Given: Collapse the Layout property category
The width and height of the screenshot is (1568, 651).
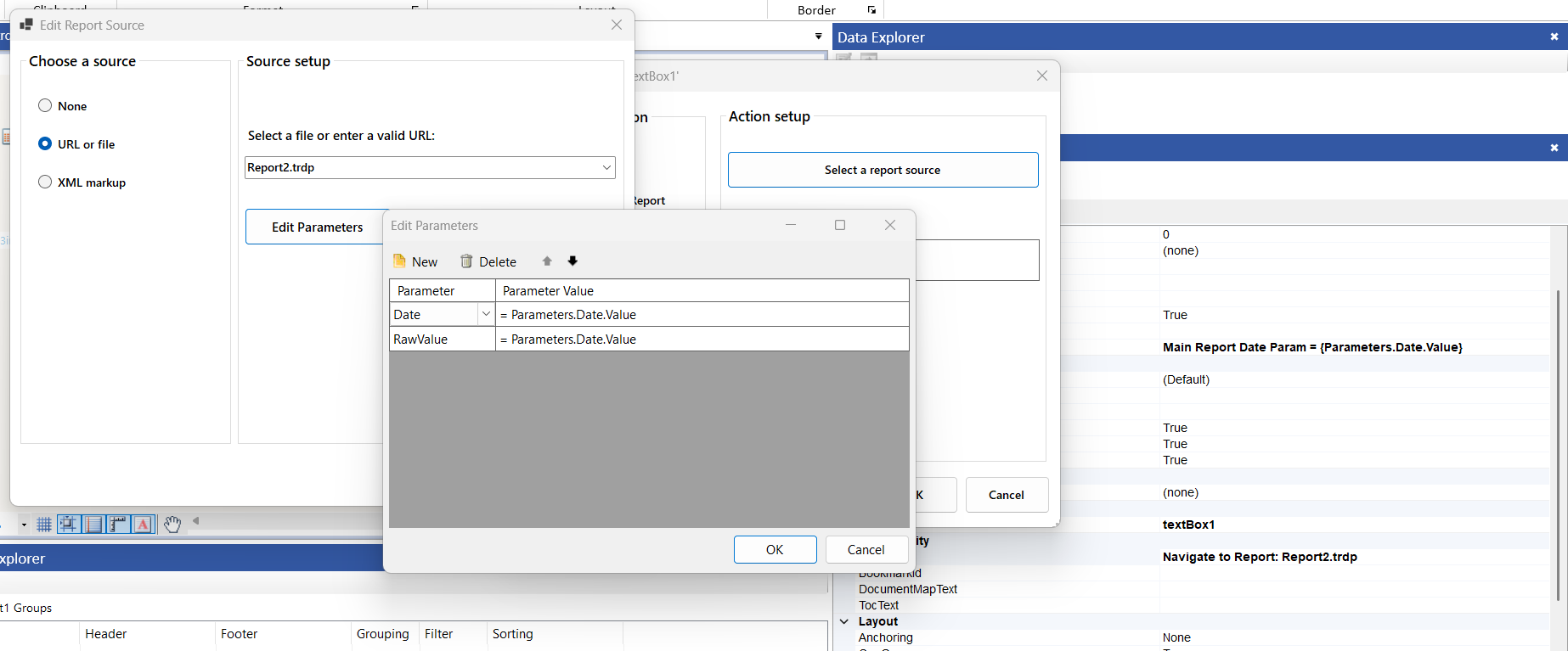Looking at the screenshot, I should [844, 621].
